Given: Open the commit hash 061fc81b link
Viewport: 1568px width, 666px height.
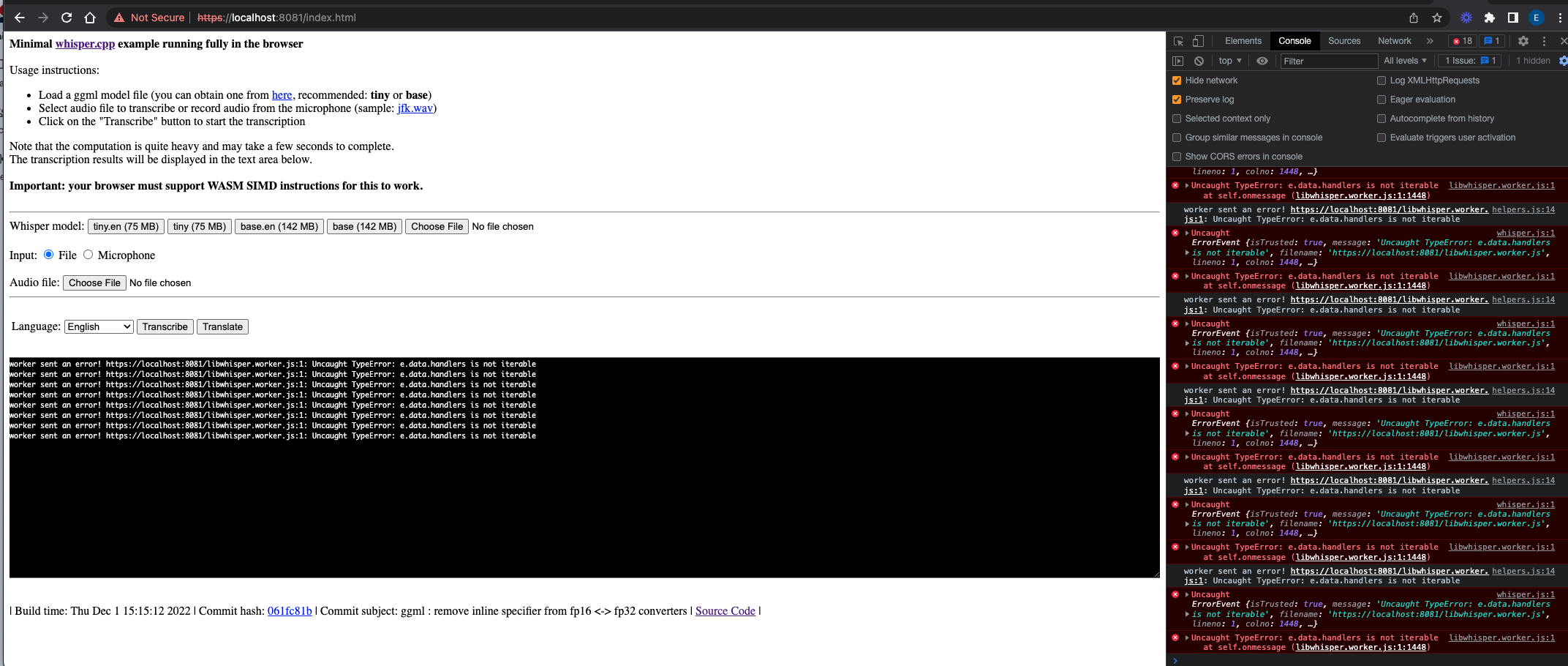Looking at the screenshot, I should coord(290,611).
